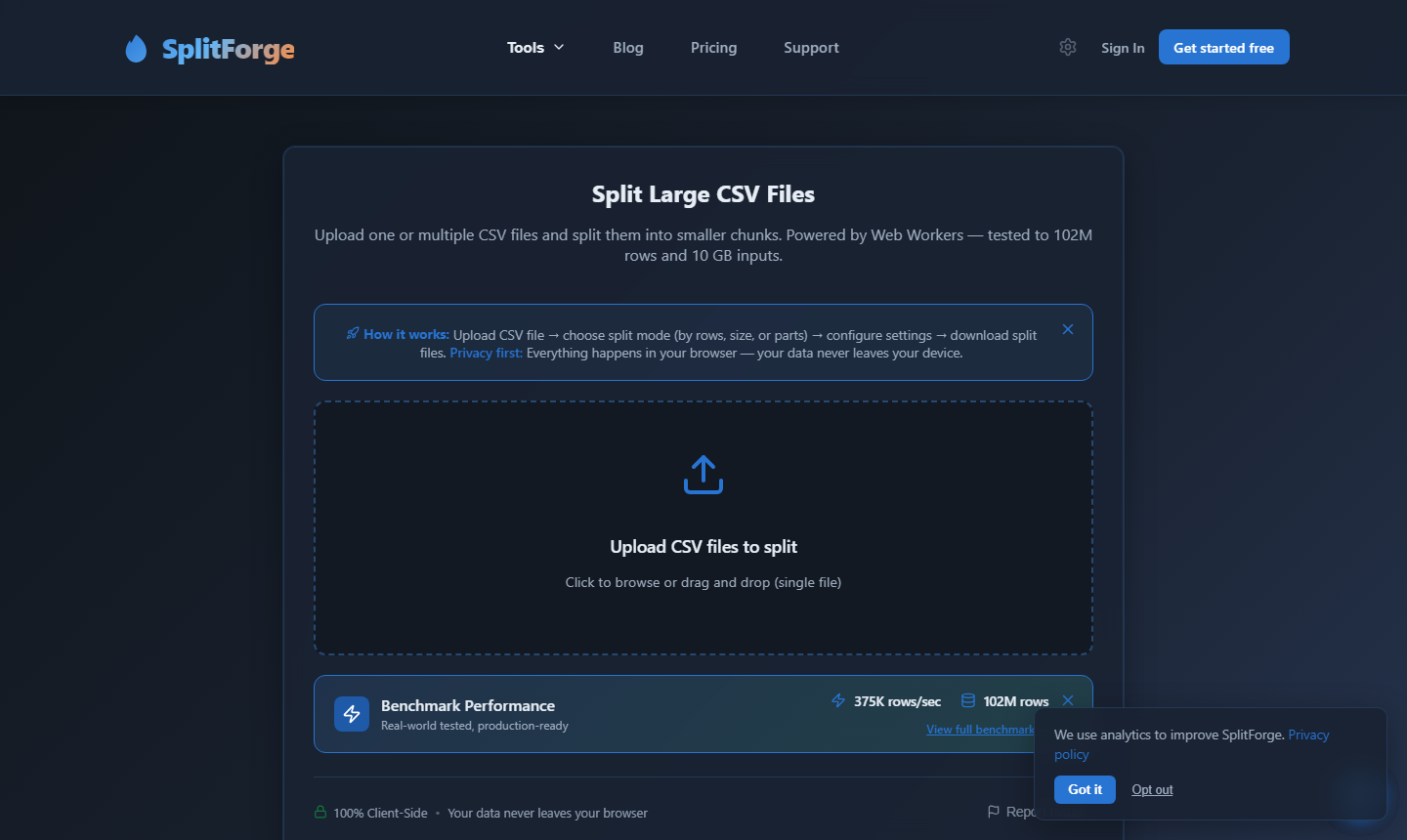Click the 'Privacy first:' text
1407x840 pixels.
click(x=486, y=353)
